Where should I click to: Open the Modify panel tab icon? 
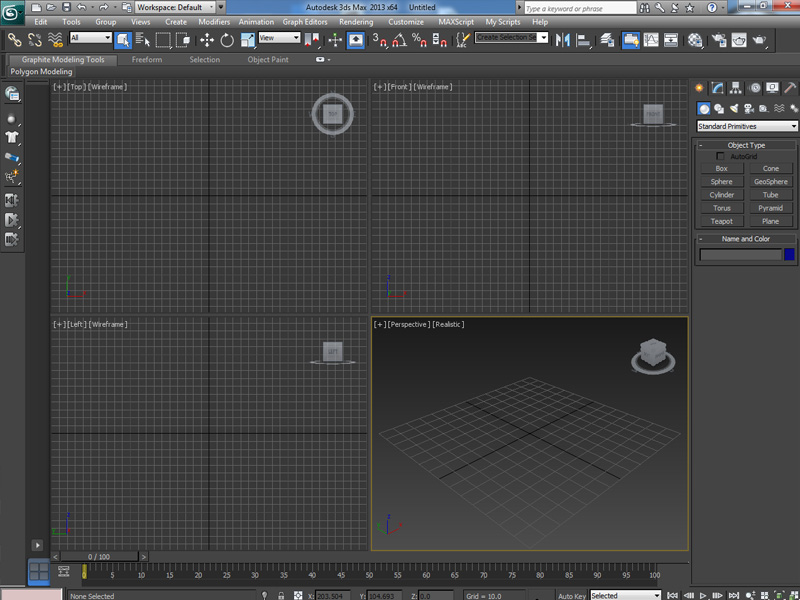[x=718, y=88]
